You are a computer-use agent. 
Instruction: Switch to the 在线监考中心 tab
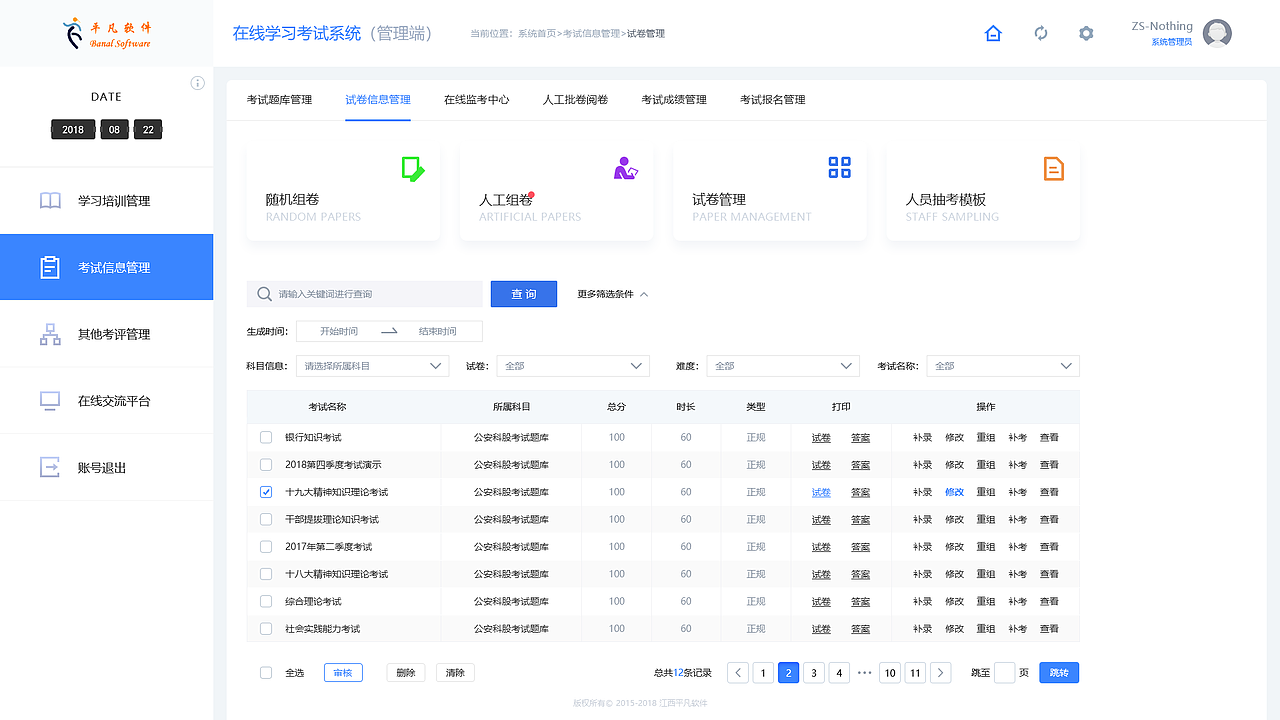[x=477, y=99]
